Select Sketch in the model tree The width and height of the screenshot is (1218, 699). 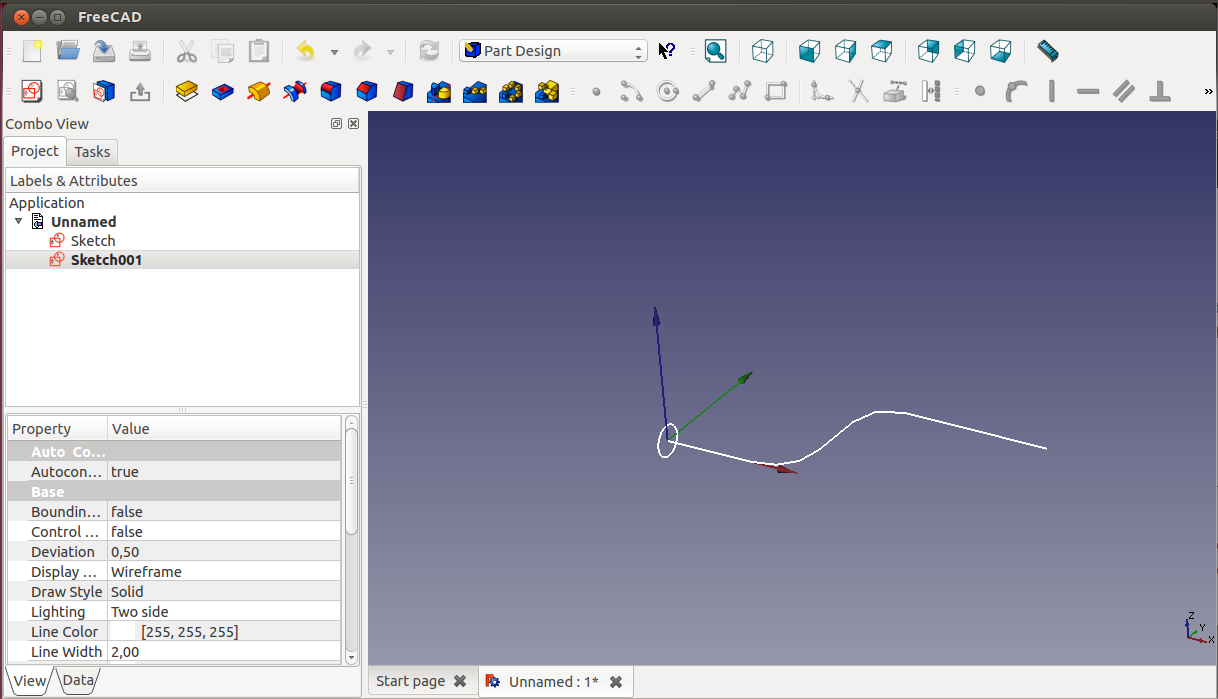tap(92, 241)
